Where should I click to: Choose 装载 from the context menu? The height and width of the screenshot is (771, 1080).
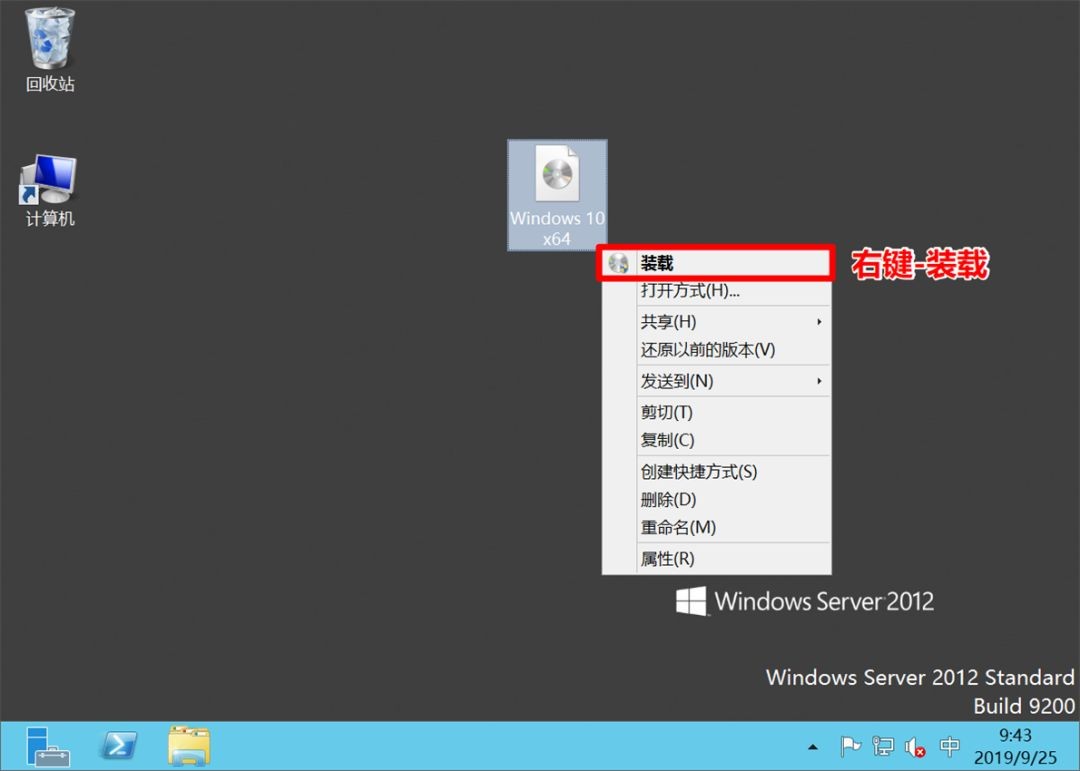pyautogui.click(x=716, y=263)
